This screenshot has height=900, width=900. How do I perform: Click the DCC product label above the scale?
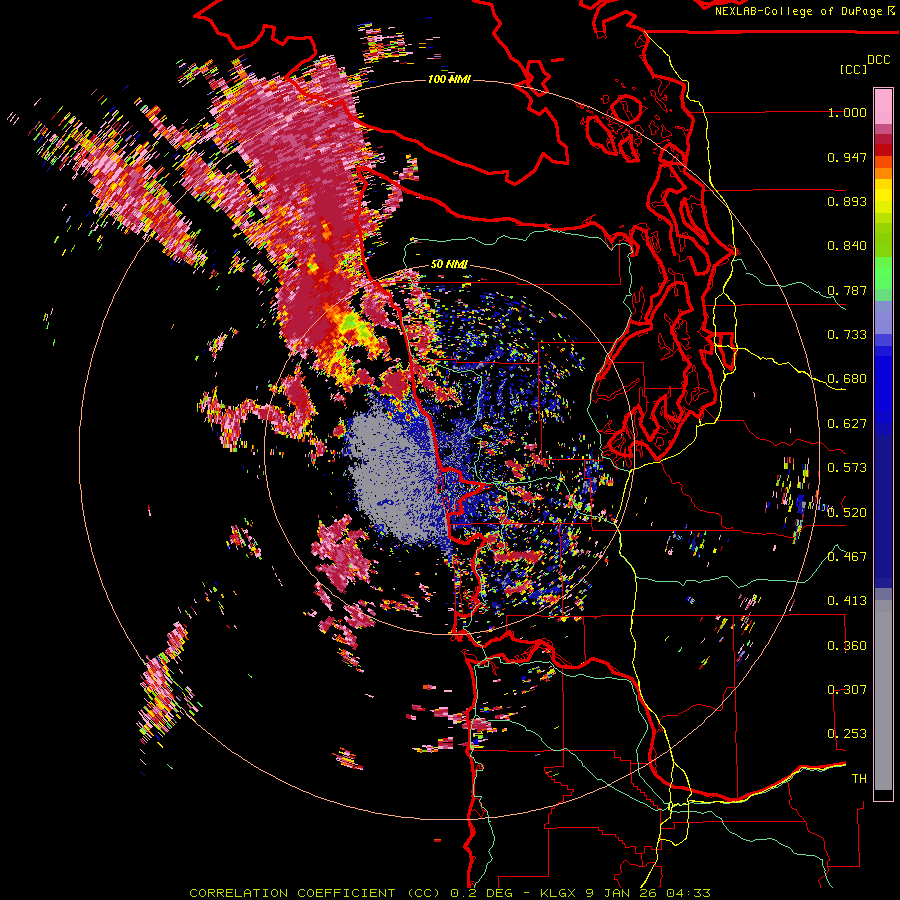click(x=878, y=60)
